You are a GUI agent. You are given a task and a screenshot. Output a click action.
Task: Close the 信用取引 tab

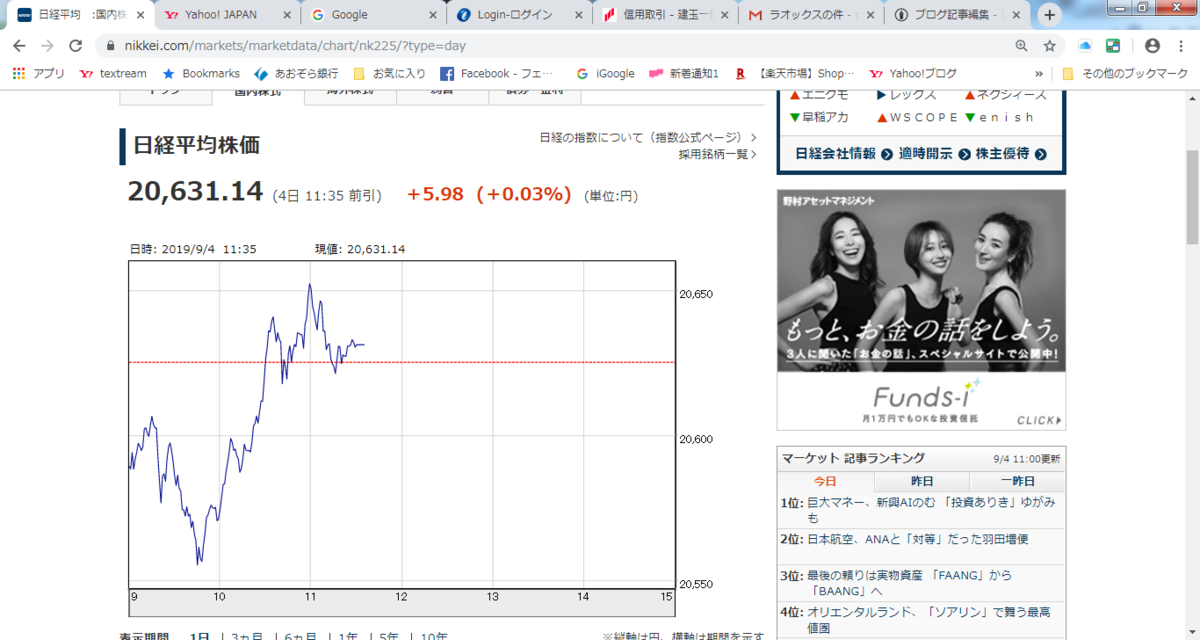(725, 15)
